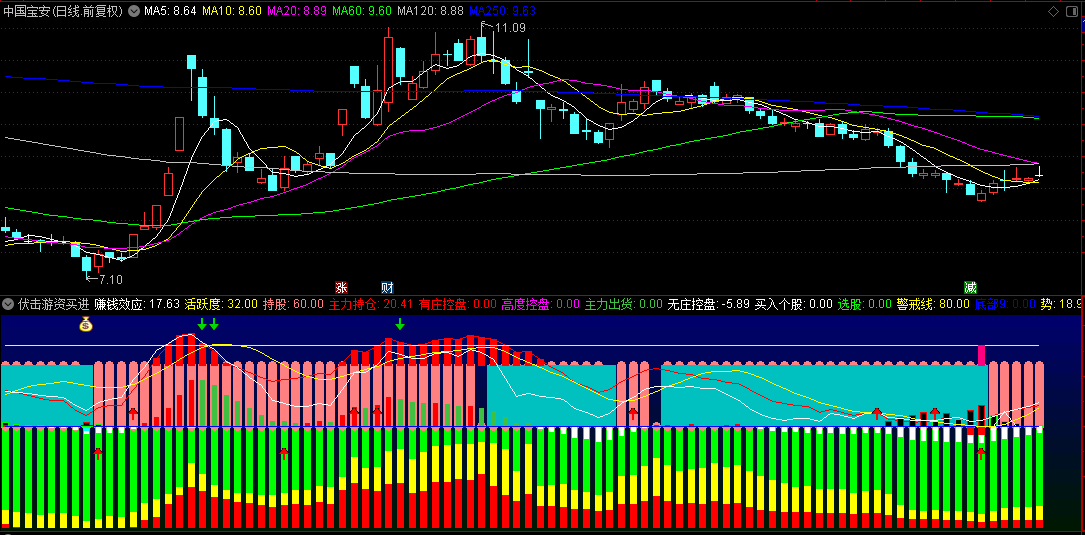Select 活跃度: 32.00 indicator value
The image size is (1085, 535).
pyautogui.click(x=221, y=303)
